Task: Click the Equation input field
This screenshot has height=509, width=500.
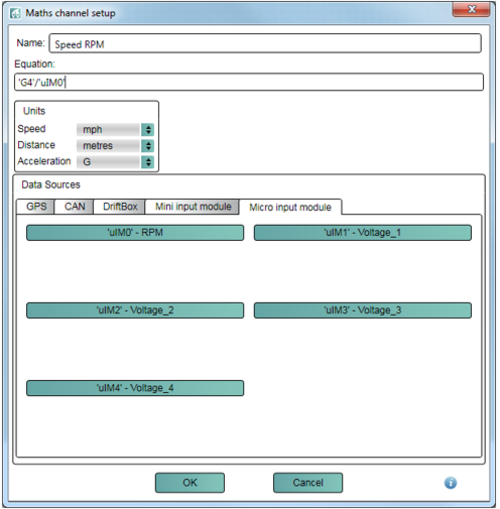Action: (x=249, y=82)
